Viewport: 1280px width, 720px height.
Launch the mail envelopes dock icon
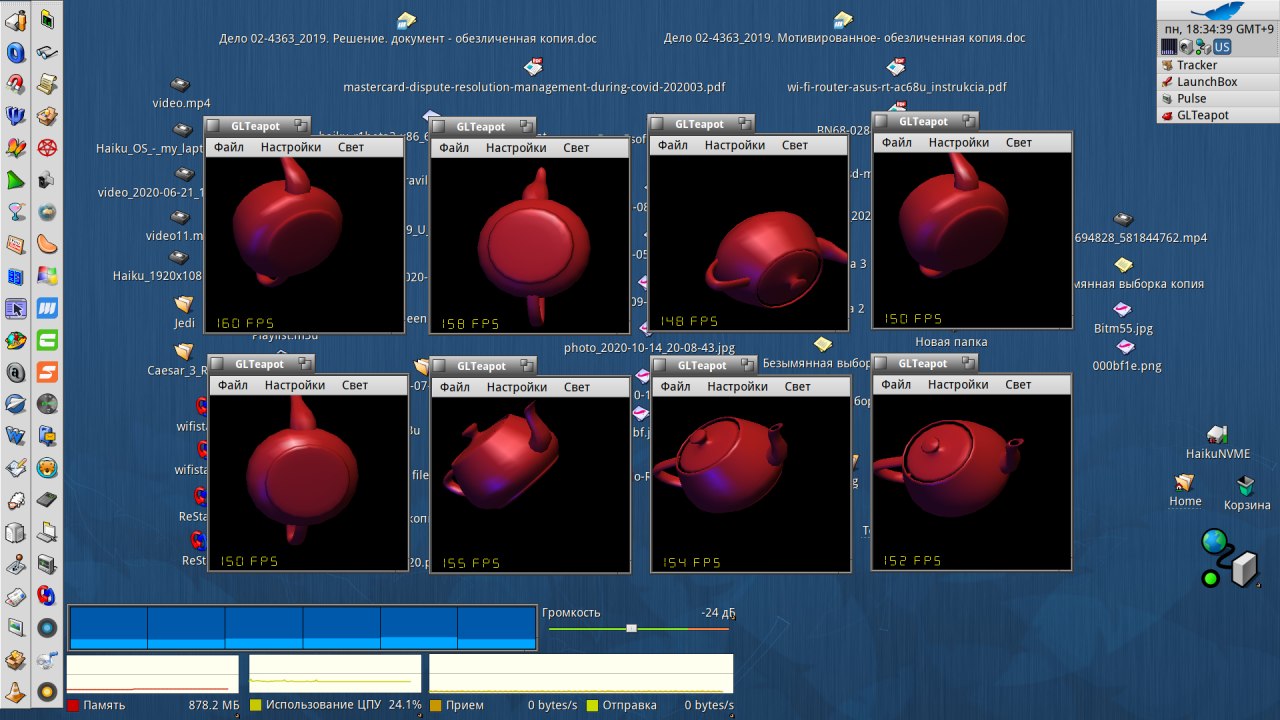(15, 595)
